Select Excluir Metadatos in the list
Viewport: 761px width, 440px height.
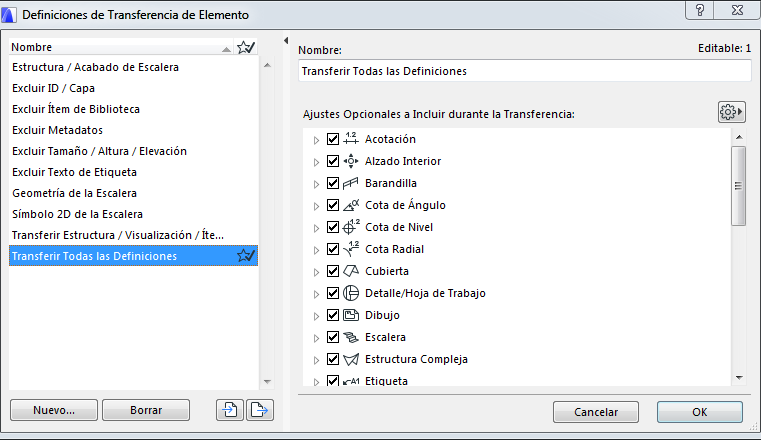(57, 130)
